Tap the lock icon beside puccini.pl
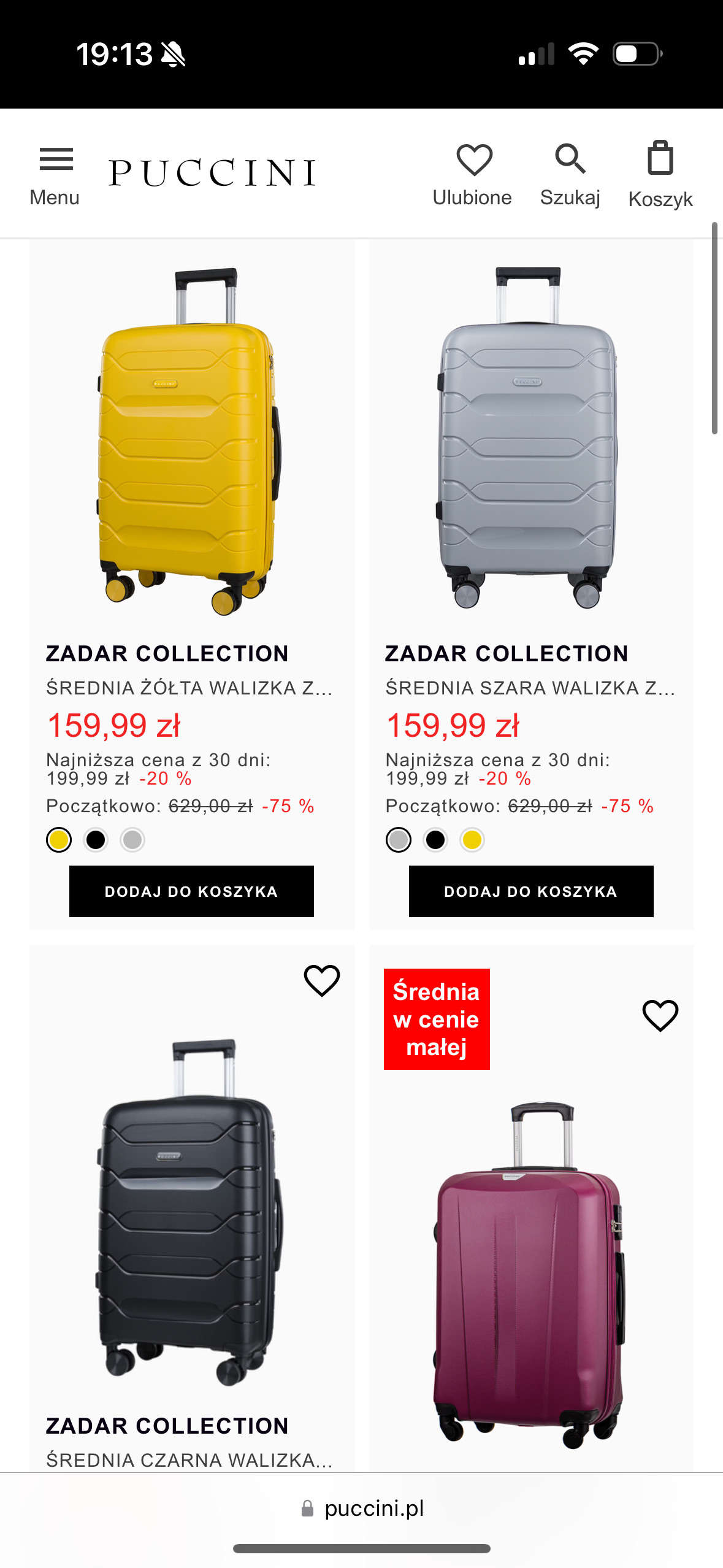This screenshot has width=723, height=1568. 308,1508
